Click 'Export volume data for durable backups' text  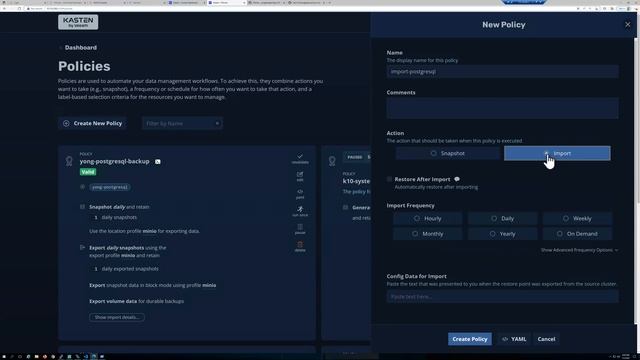point(137,301)
